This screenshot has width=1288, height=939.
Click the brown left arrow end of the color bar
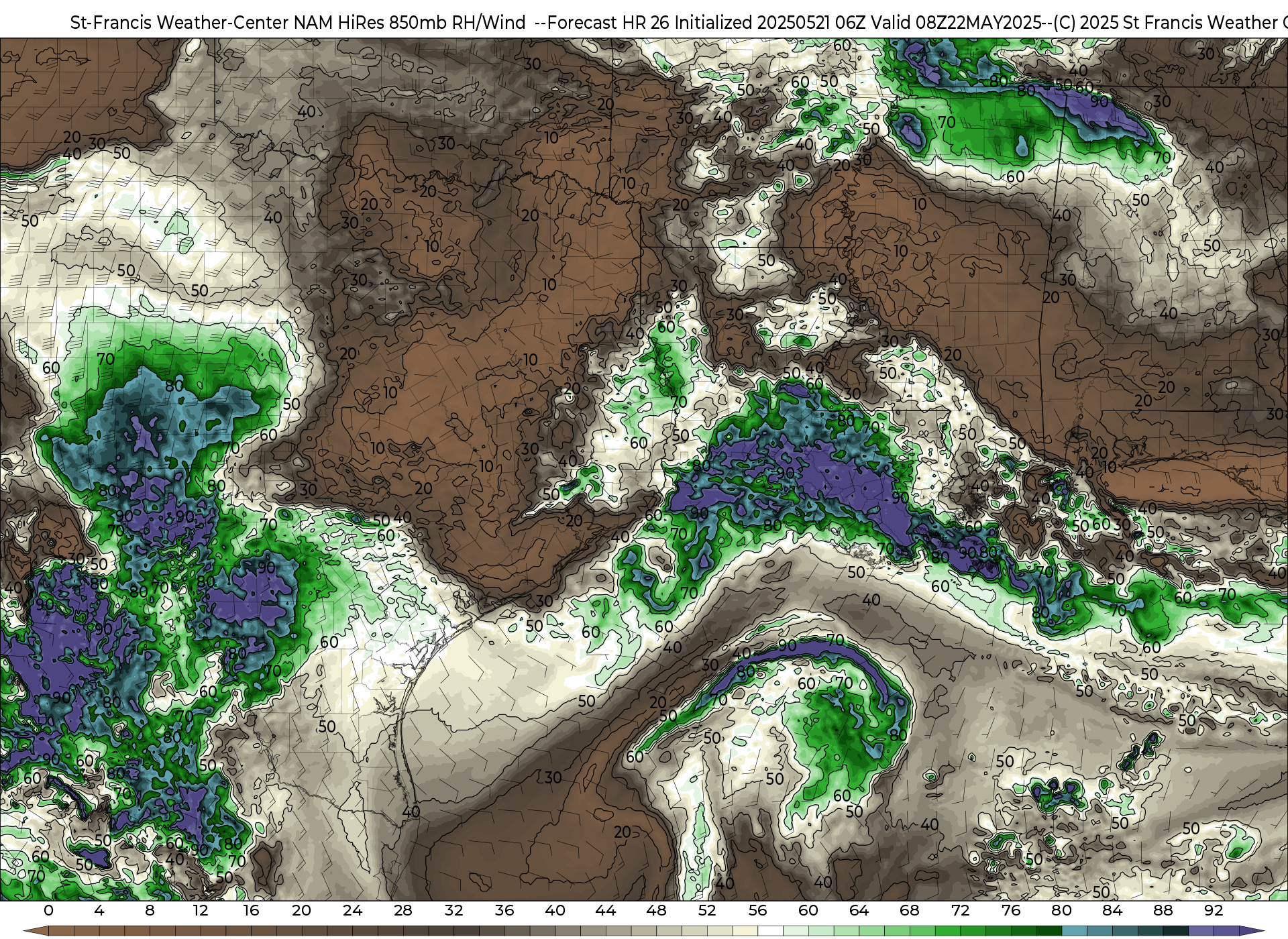[x=36, y=931]
